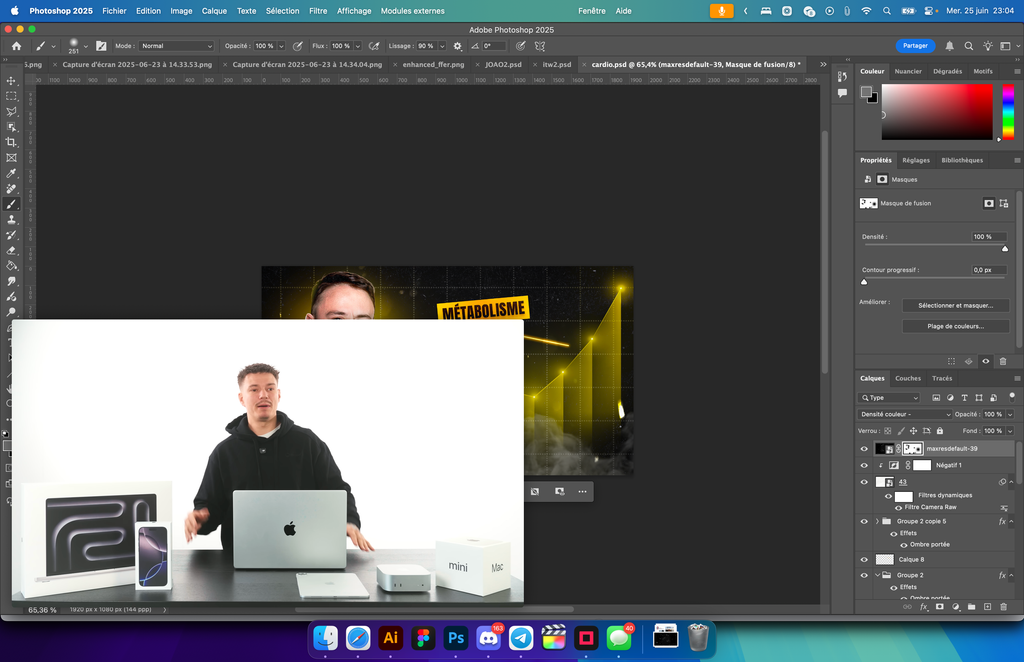Toggle the layer filter on/off switch
The height and width of the screenshot is (662, 1024).
click(1012, 396)
